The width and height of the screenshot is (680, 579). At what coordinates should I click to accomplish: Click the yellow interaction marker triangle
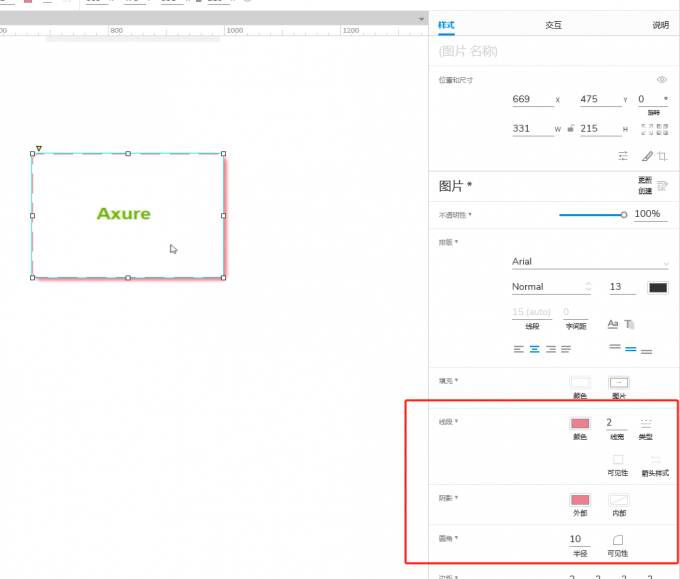click(39, 148)
